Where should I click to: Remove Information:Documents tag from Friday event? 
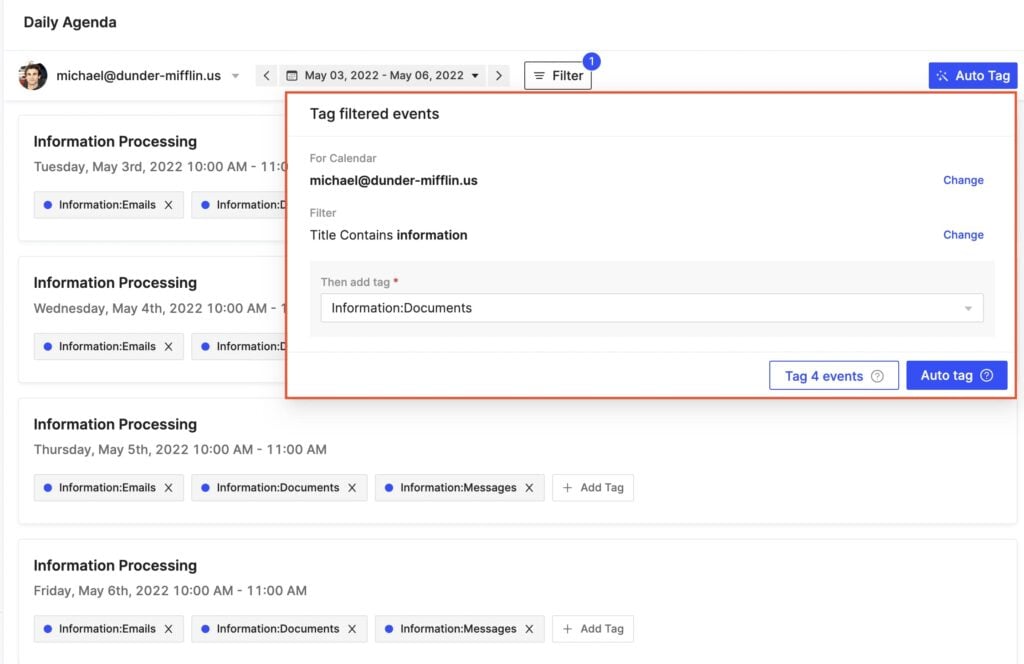[352, 629]
